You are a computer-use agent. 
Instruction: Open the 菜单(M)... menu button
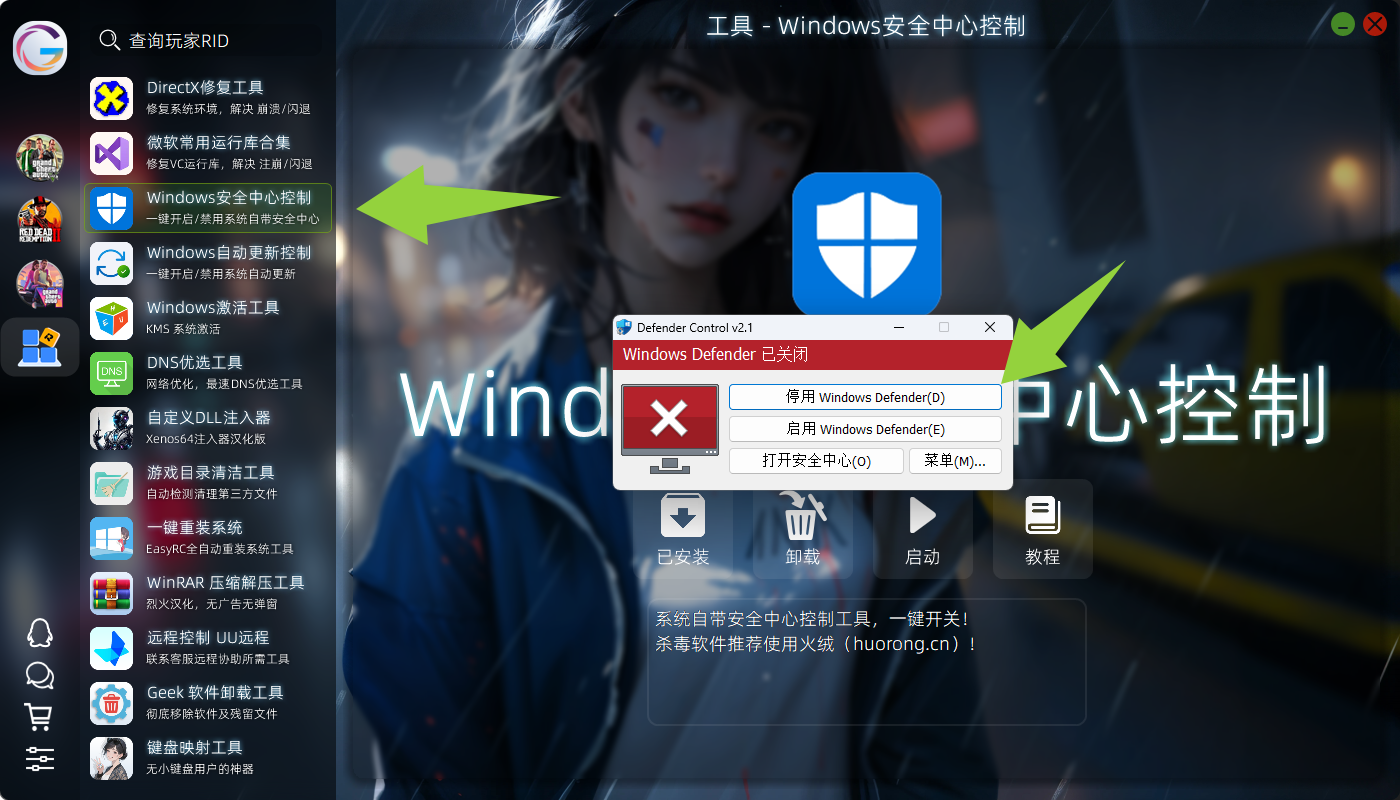pos(955,461)
